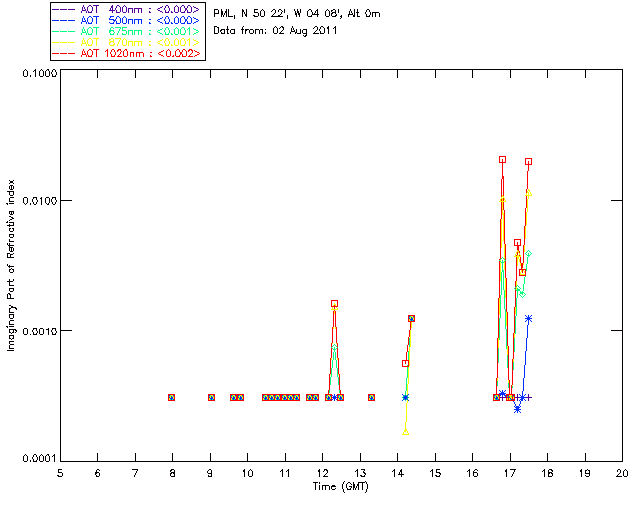This screenshot has width=640, height=512.
Task: Click the highest red square data point
Action: (x=502, y=160)
